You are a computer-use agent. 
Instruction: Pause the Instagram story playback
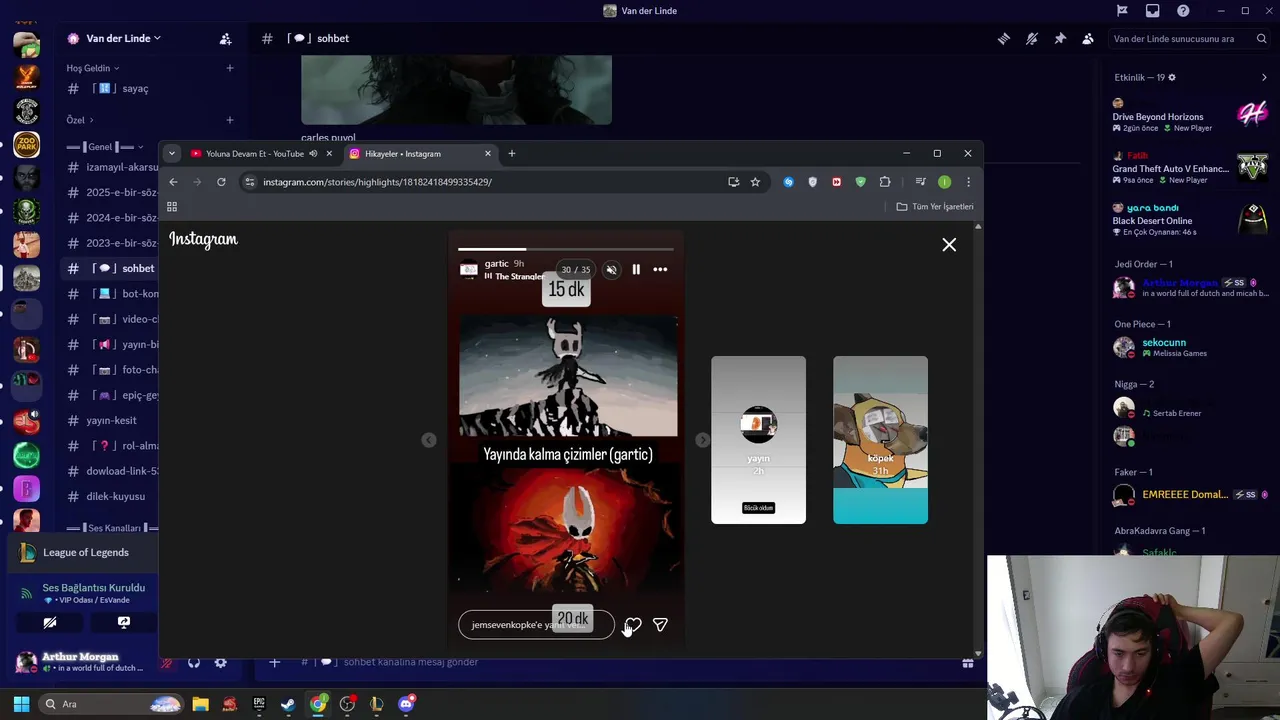636,269
